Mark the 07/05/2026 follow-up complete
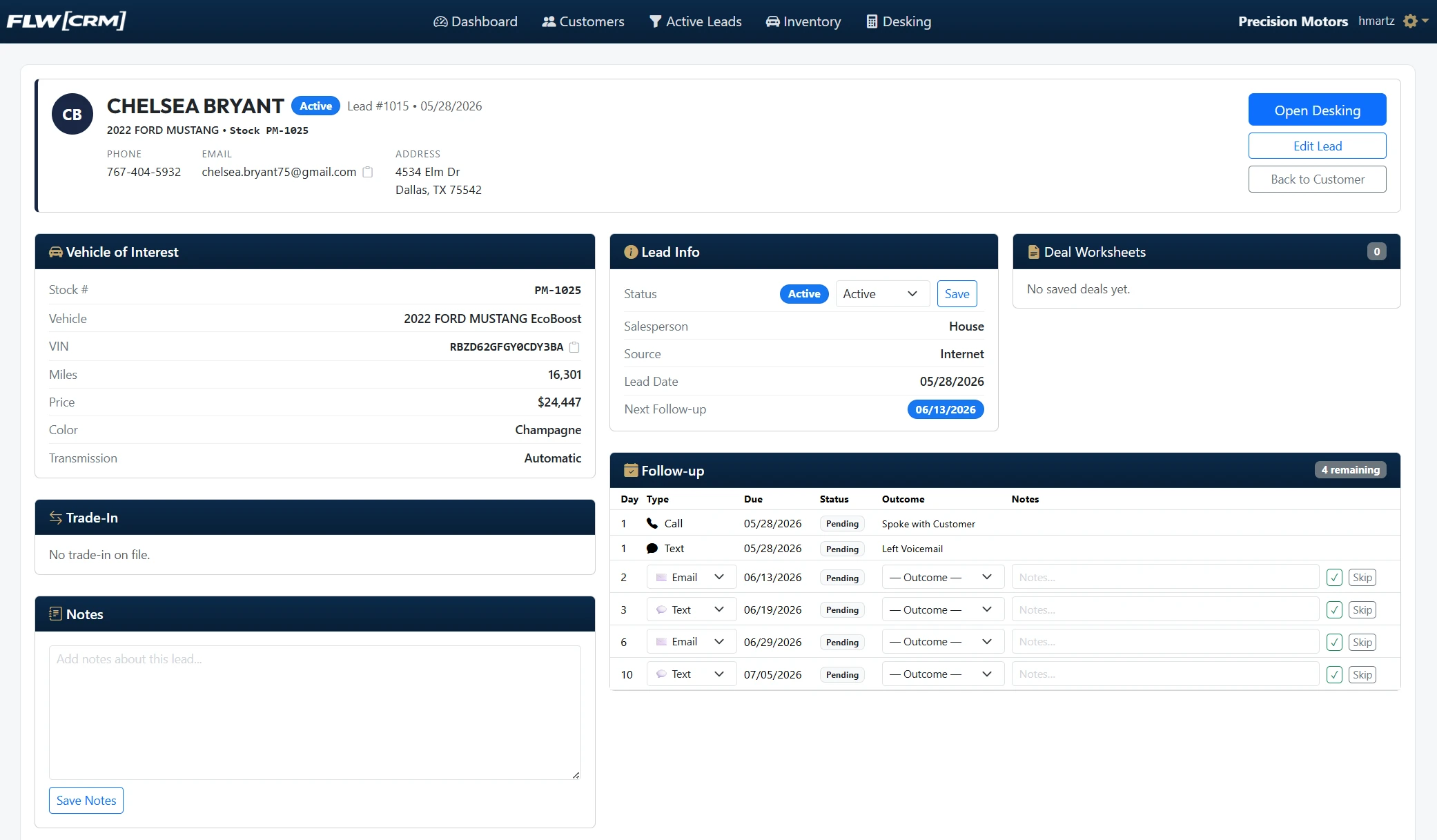 [1335, 675]
